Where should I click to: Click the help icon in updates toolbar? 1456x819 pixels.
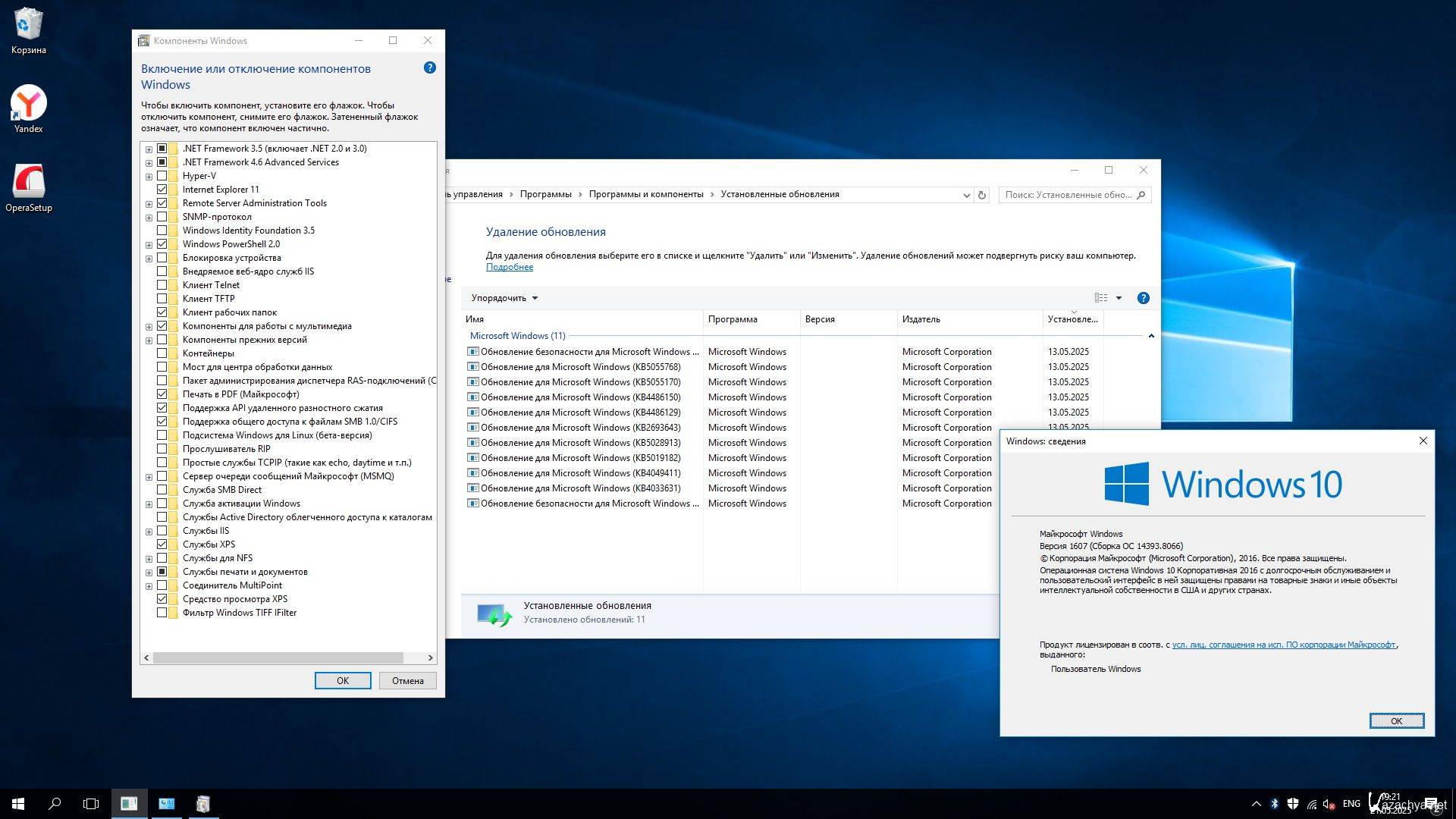pos(1143,298)
